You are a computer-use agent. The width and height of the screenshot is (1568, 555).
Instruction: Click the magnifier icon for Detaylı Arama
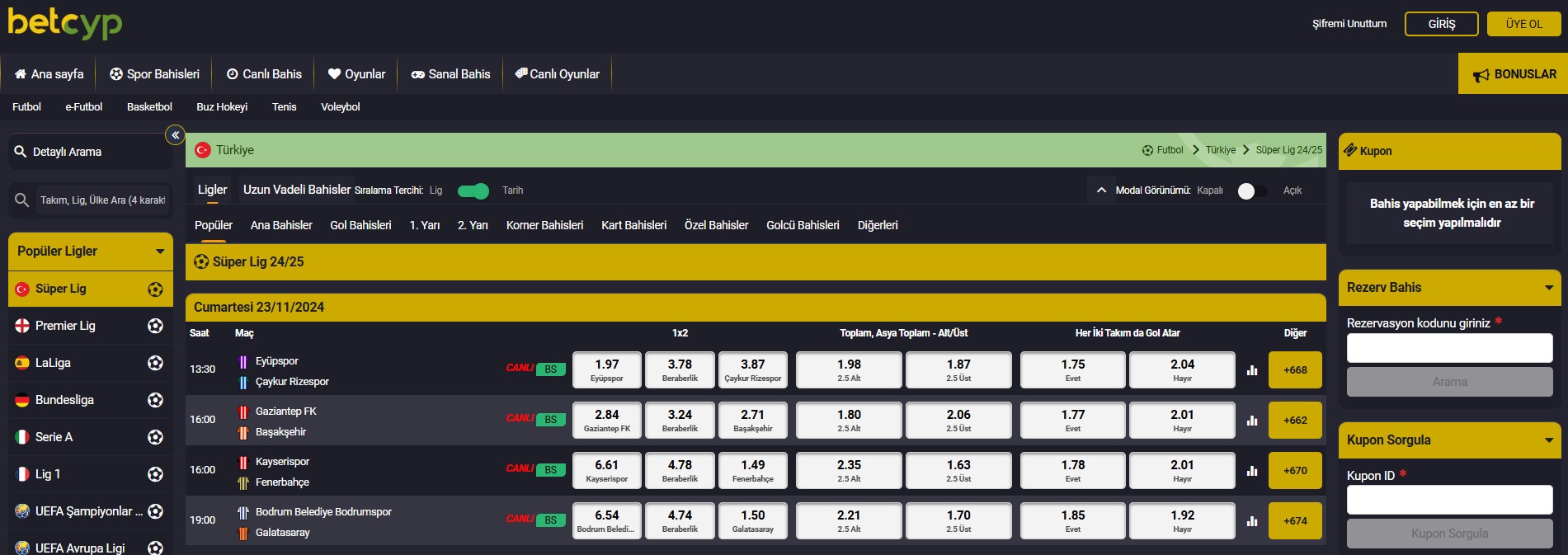click(21, 152)
